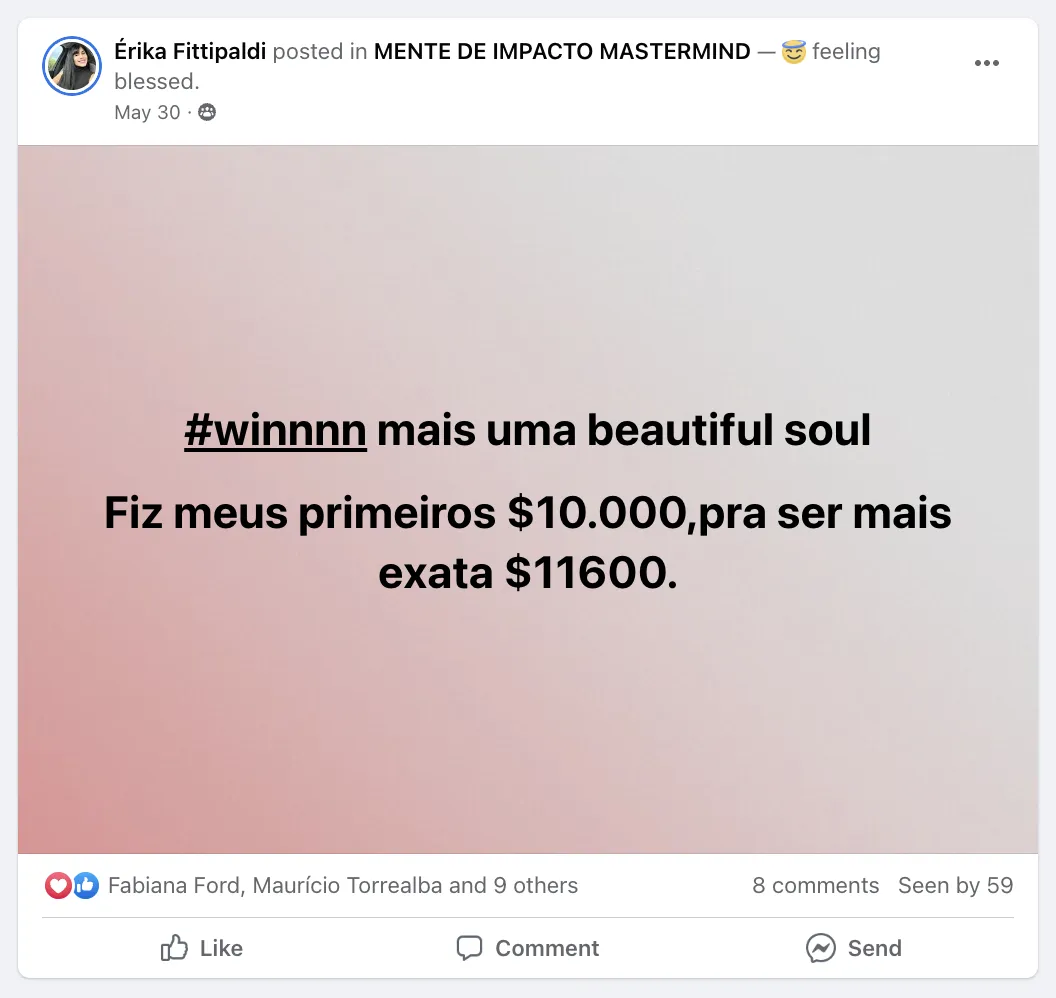The image size is (1056, 998).
Task: Click the blue like reaction icon
Action: point(86,886)
